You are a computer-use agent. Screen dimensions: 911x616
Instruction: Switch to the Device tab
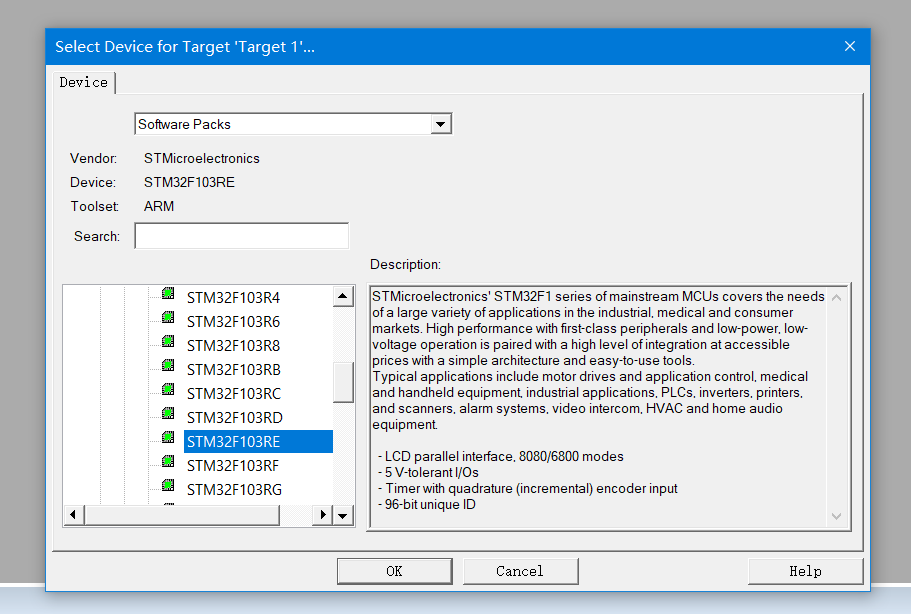tap(84, 83)
